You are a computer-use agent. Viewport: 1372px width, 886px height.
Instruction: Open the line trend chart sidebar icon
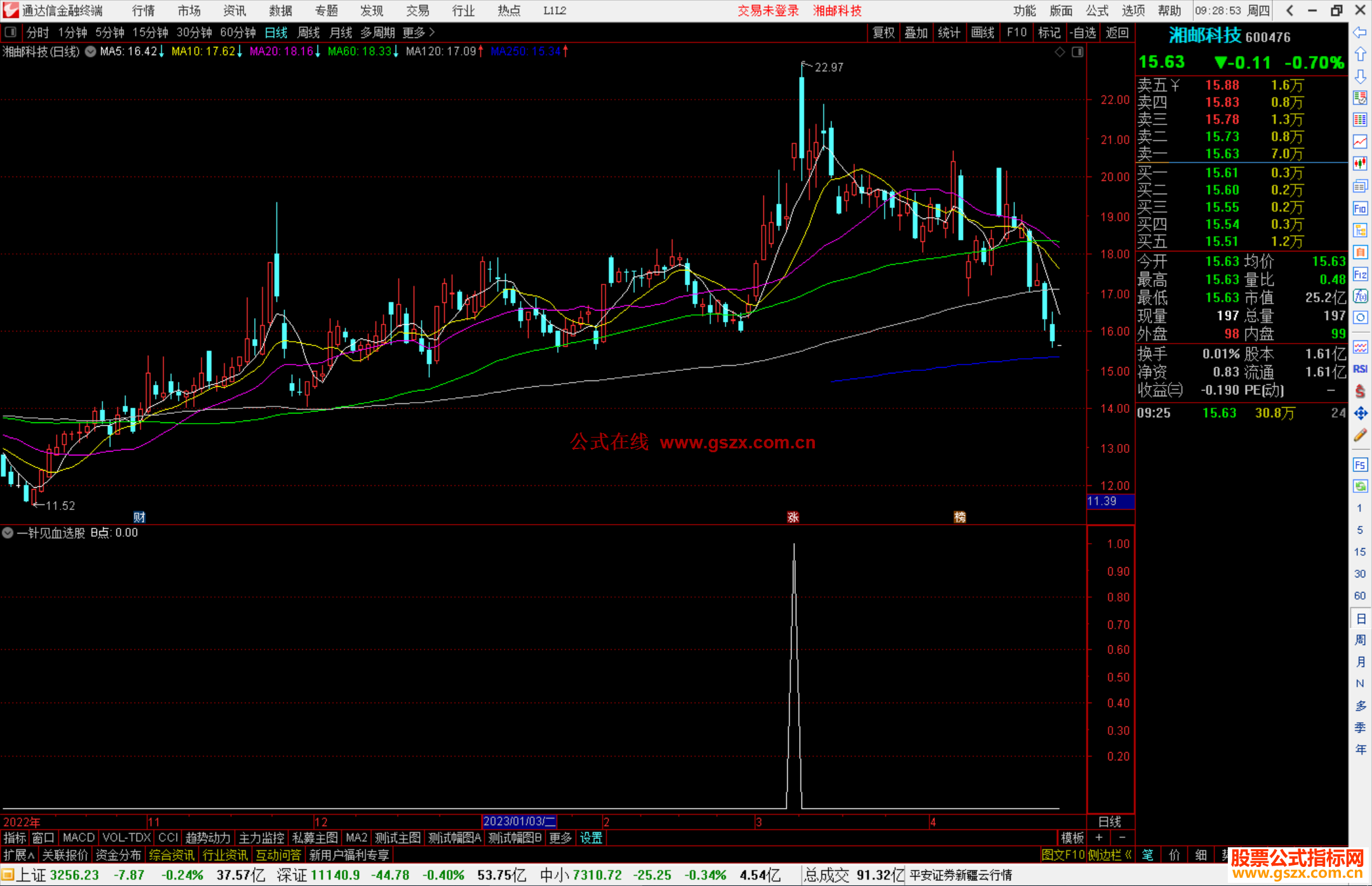(x=1360, y=142)
